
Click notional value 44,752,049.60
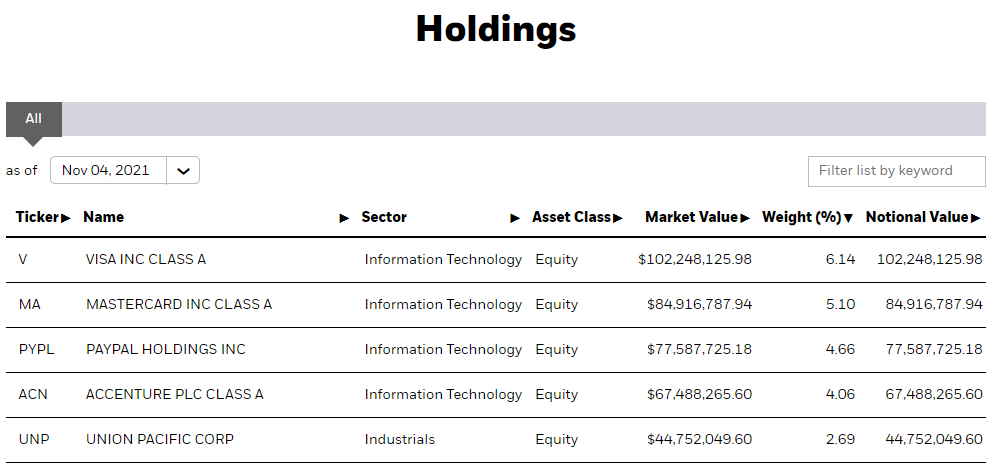click(934, 440)
